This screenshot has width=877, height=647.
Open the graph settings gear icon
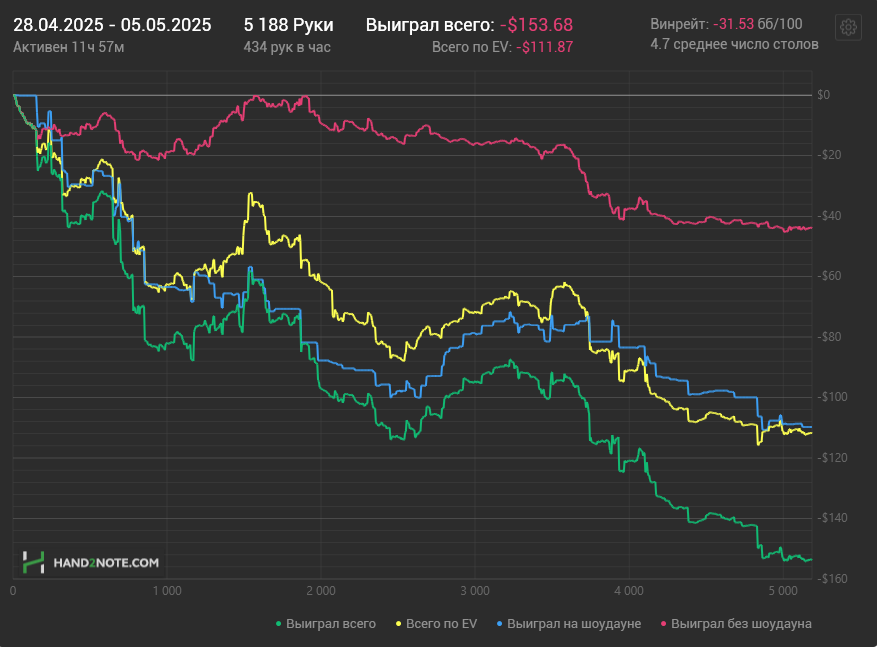848,27
